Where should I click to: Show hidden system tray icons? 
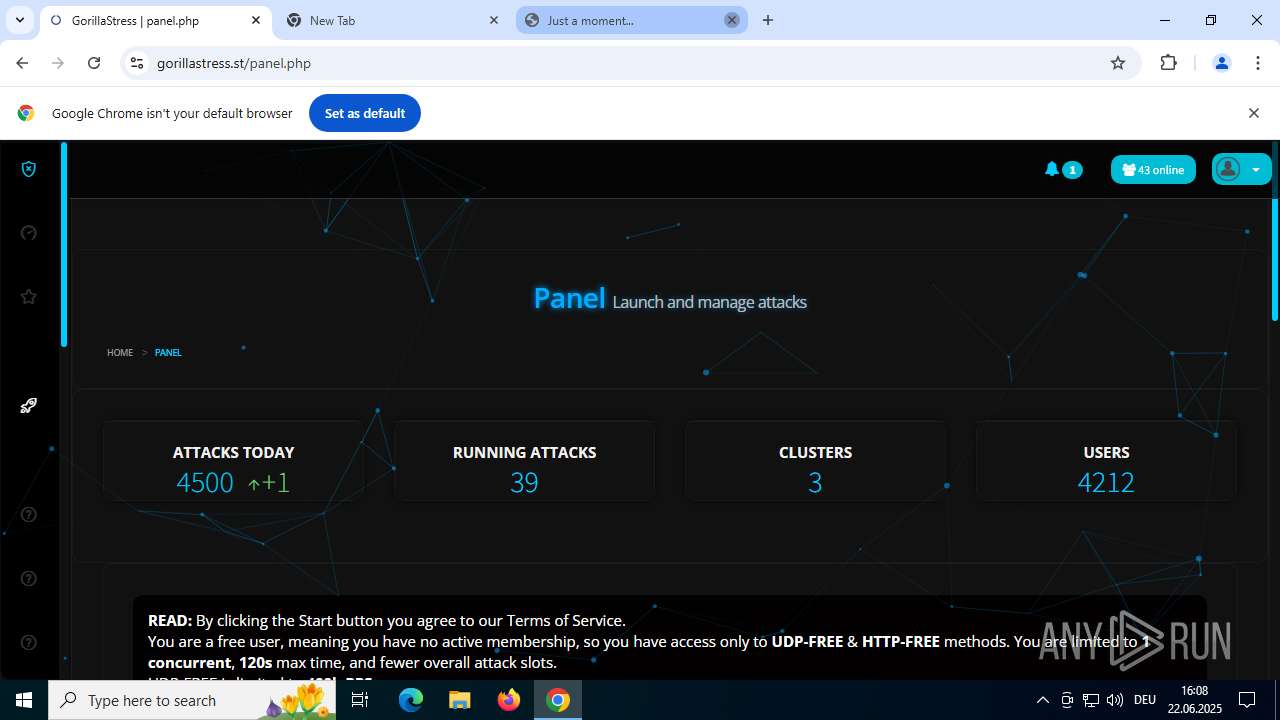[1042, 700]
